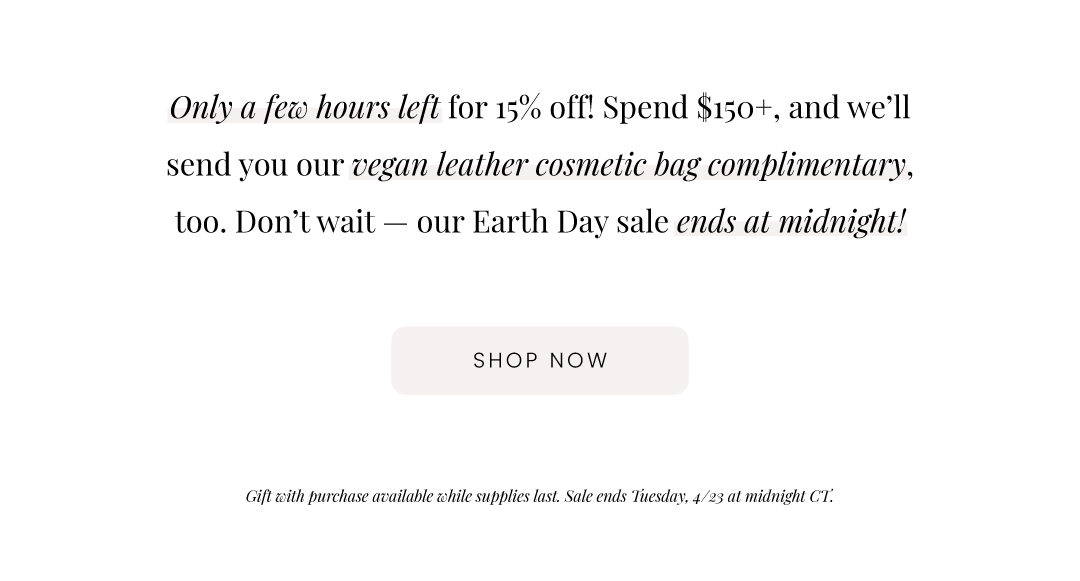This screenshot has width=1080, height=581.
Task: Click the SHOP NOW button
Action: pyautogui.click(x=539, y=361)
